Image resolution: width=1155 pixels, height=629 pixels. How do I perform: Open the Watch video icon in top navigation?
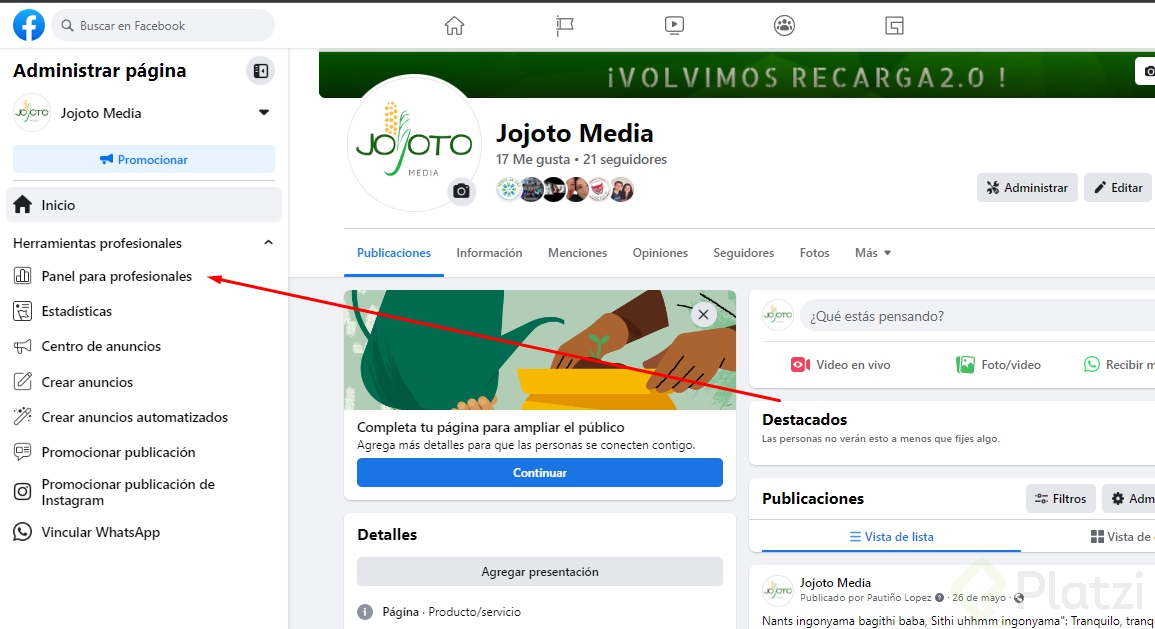[674, 26]
